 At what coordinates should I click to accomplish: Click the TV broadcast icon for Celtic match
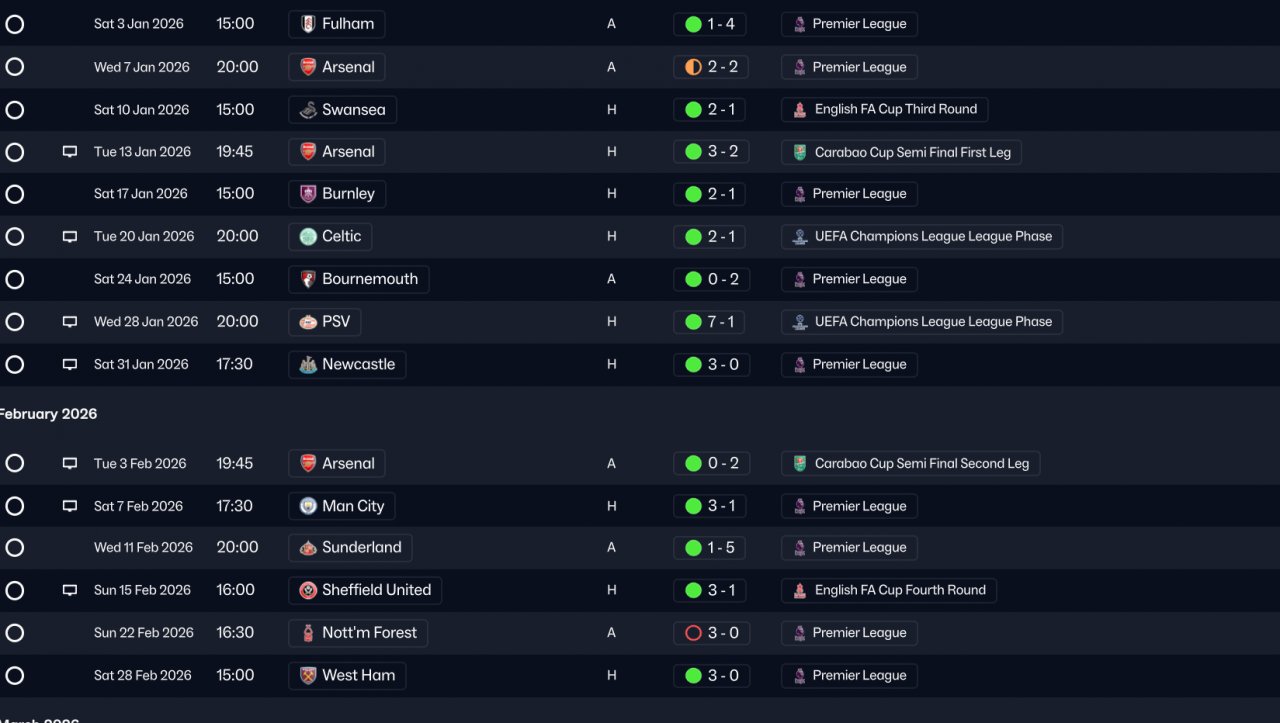point(70,237)
